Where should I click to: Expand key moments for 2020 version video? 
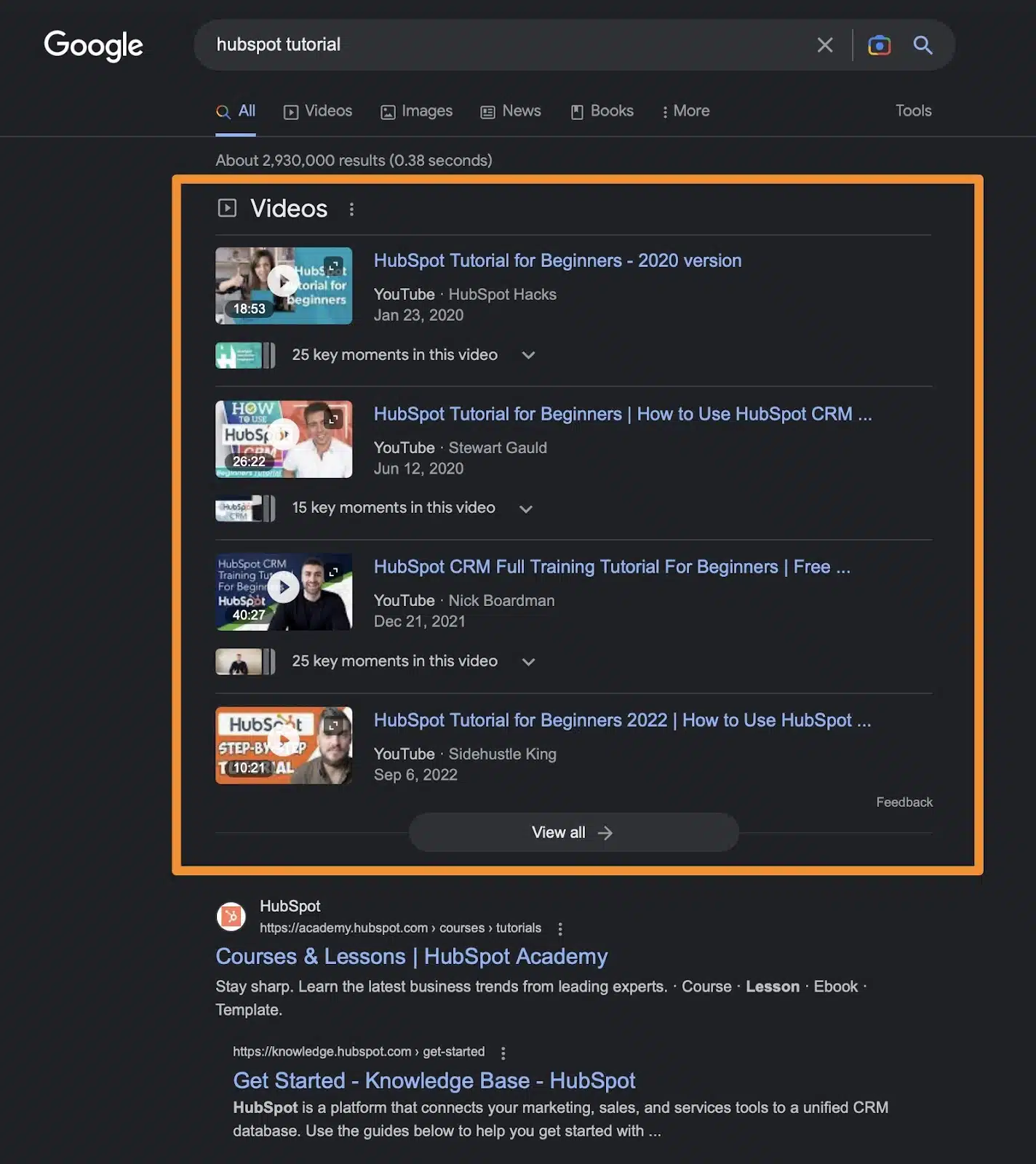[528, 355]
